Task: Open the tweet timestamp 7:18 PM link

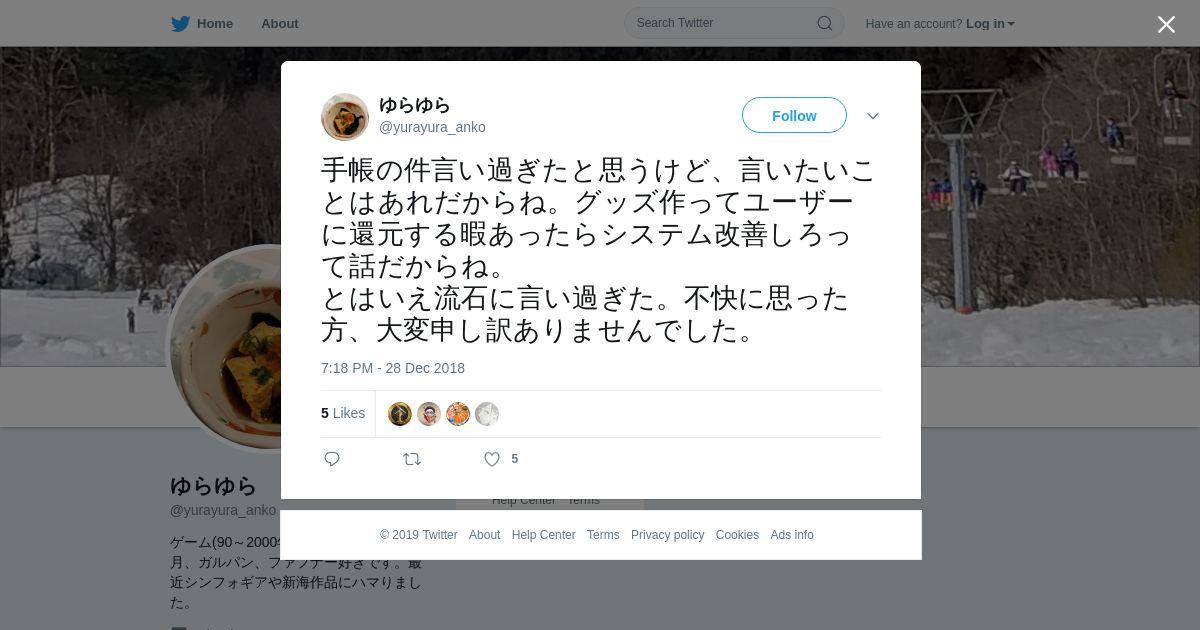Action: tap(393, 368)
